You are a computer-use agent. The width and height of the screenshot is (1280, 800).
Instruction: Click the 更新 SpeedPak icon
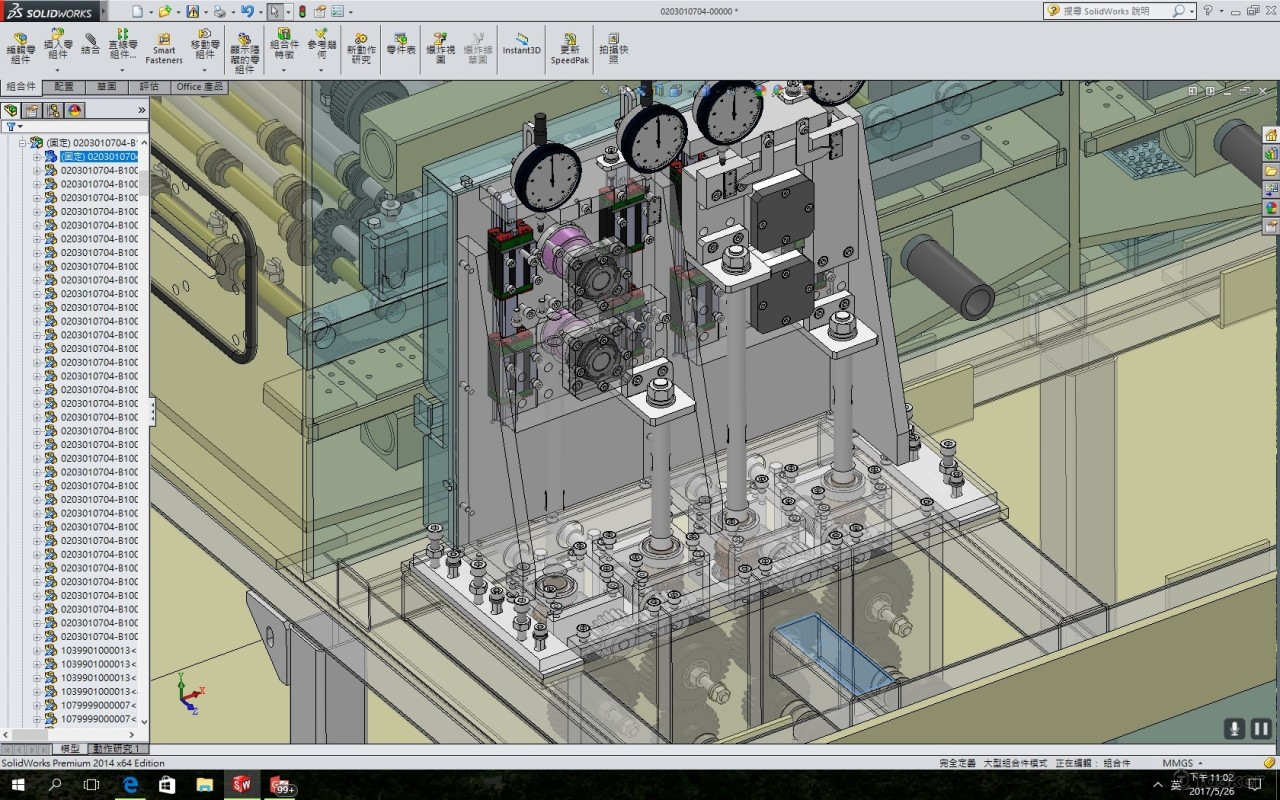pos(570,48)
